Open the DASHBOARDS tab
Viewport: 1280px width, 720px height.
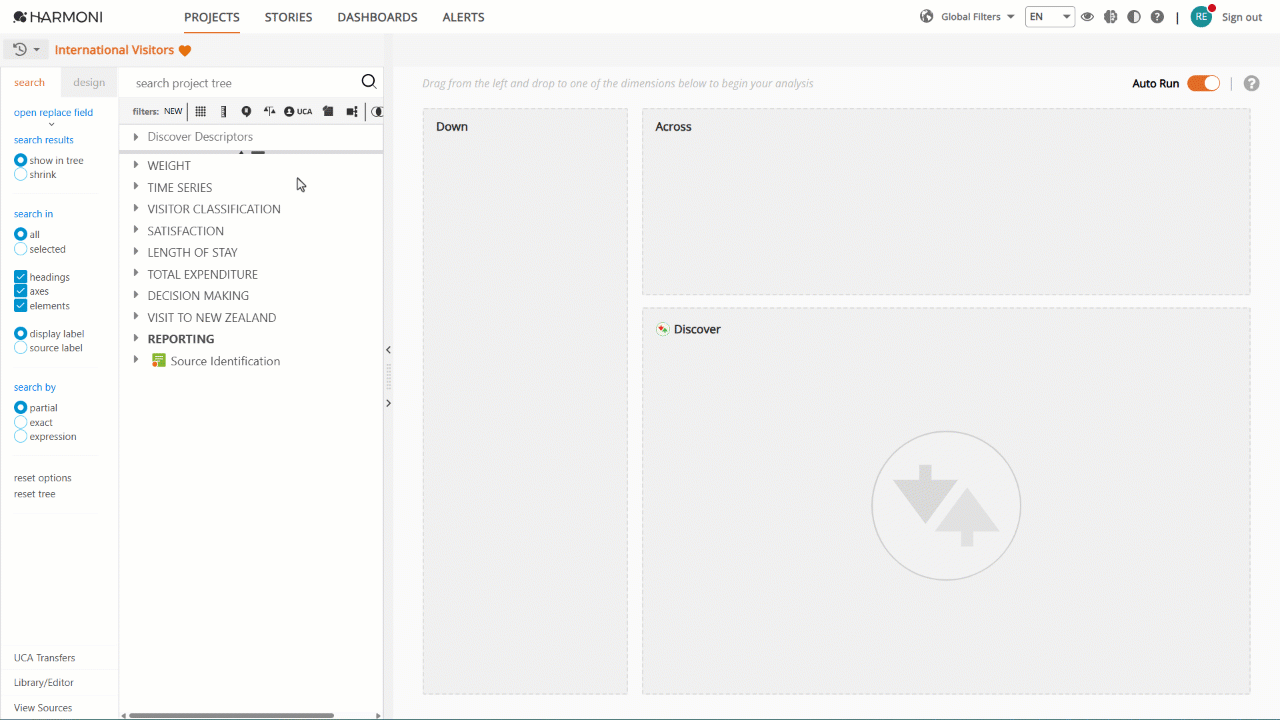378,17
